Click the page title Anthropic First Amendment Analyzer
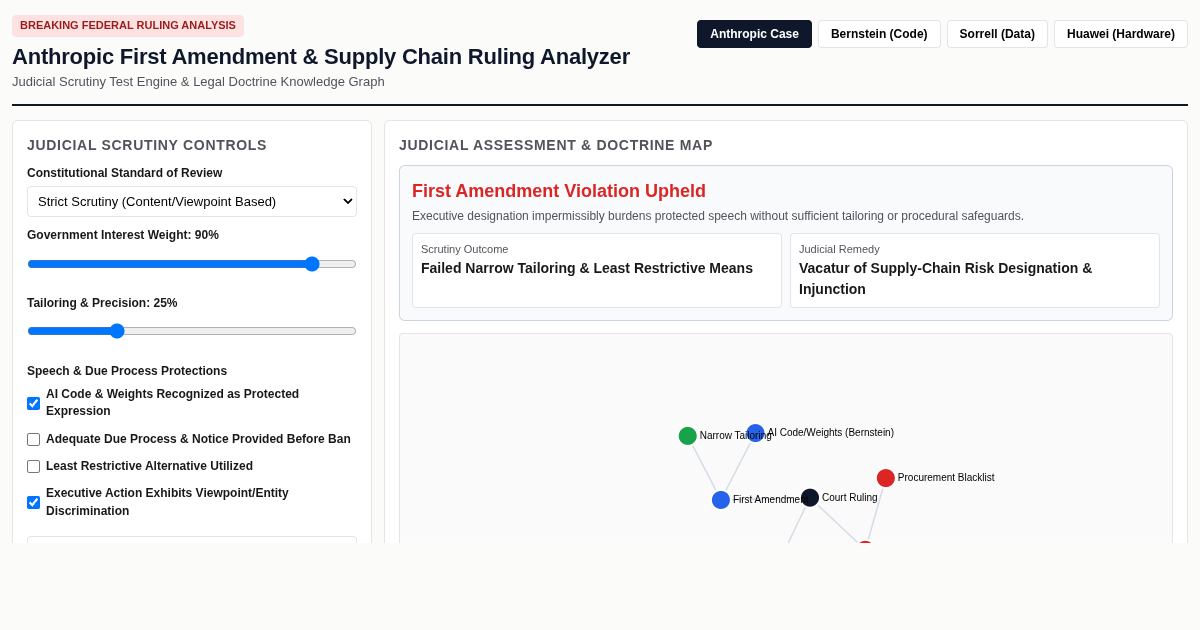This screenshot has height=630, width=1200. 321,57
